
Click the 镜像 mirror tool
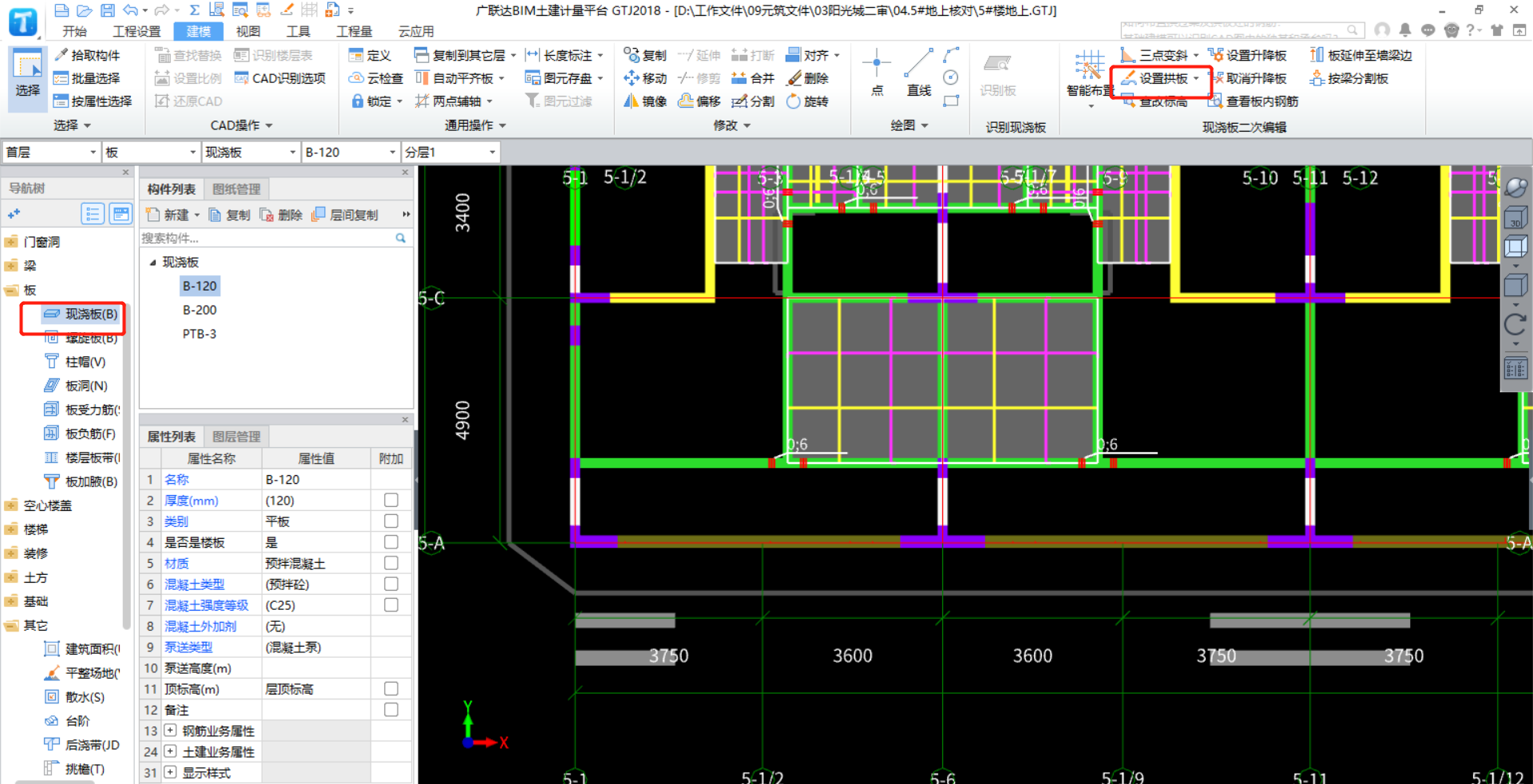pos(645,101)
